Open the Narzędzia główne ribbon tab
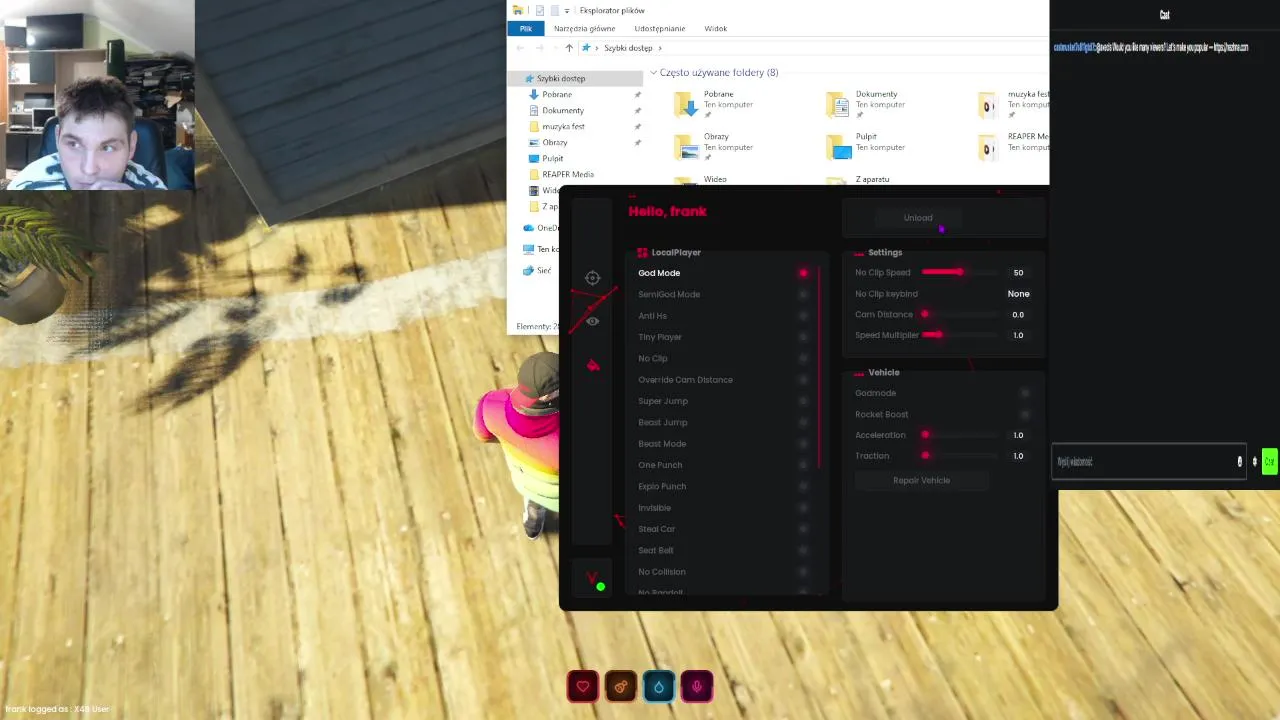The height and width of the screenshot is (720, 1280). (x=584, y=29)
